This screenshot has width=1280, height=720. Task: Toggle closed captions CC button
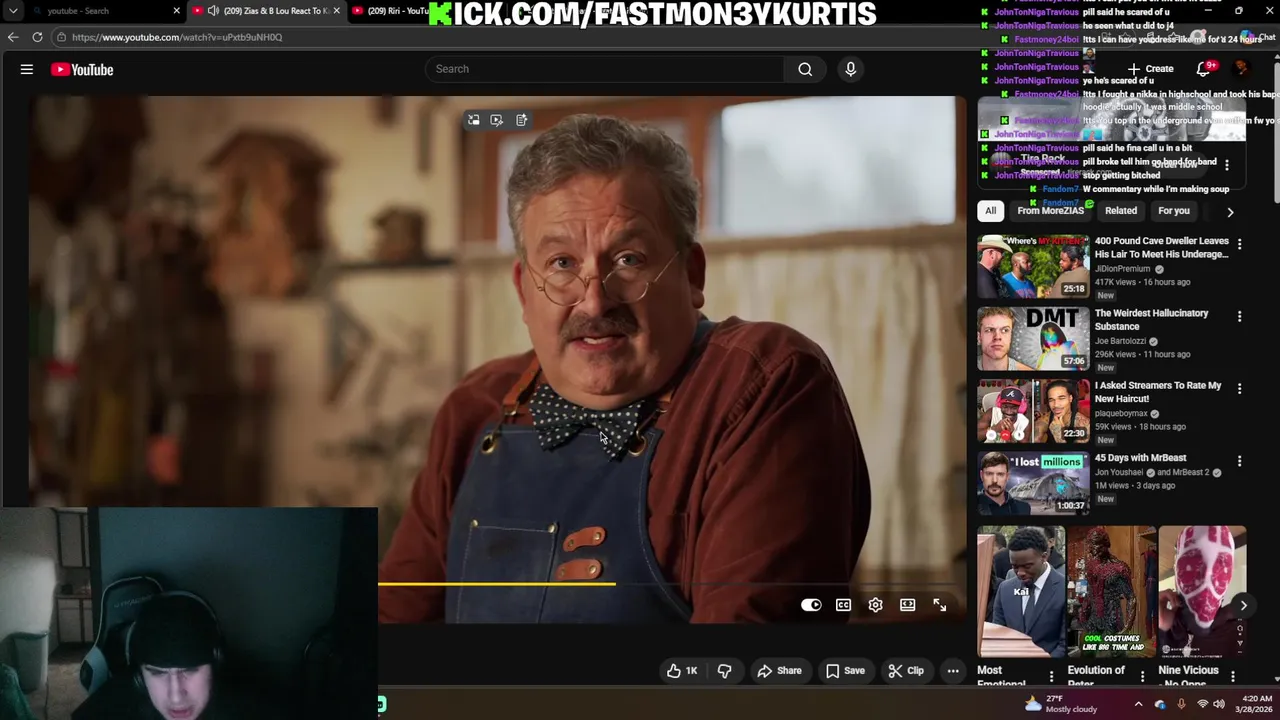843,605
